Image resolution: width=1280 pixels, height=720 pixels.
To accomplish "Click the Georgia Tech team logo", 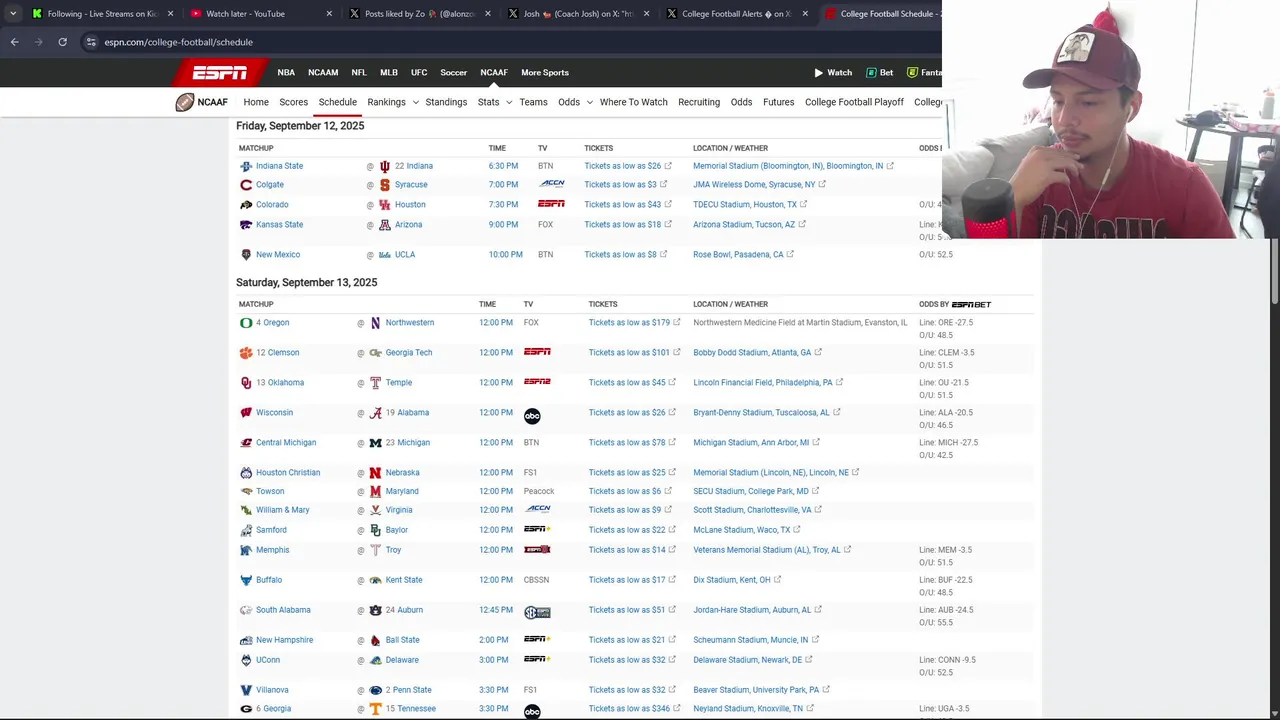I will 375,353.
